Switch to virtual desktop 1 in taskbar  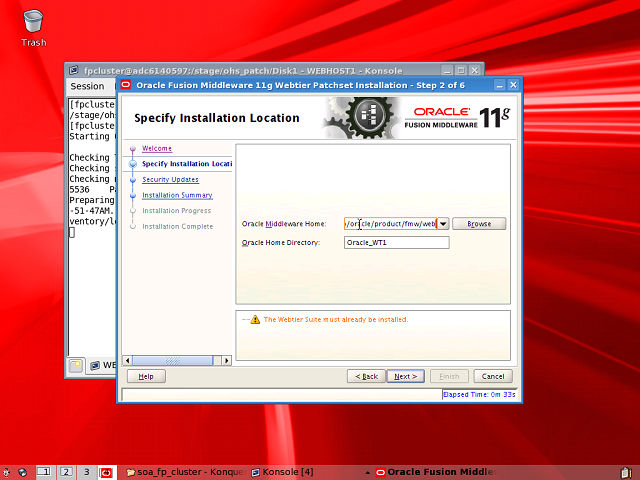(44, 472)
